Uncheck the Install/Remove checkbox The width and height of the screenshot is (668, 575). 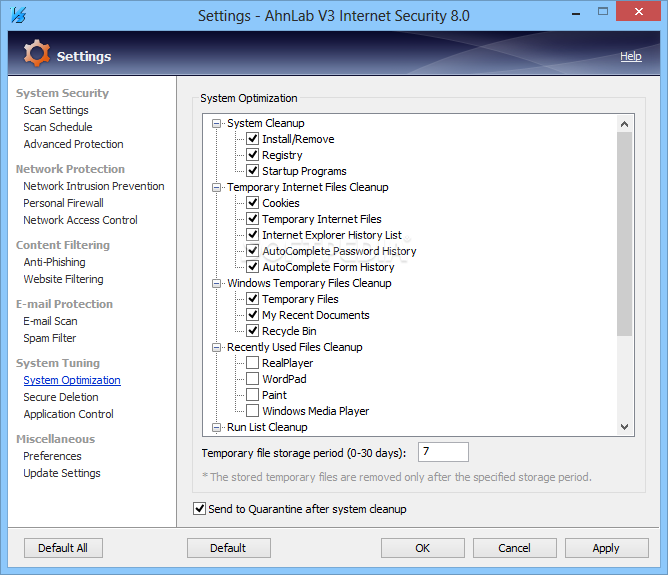point(253,138)
